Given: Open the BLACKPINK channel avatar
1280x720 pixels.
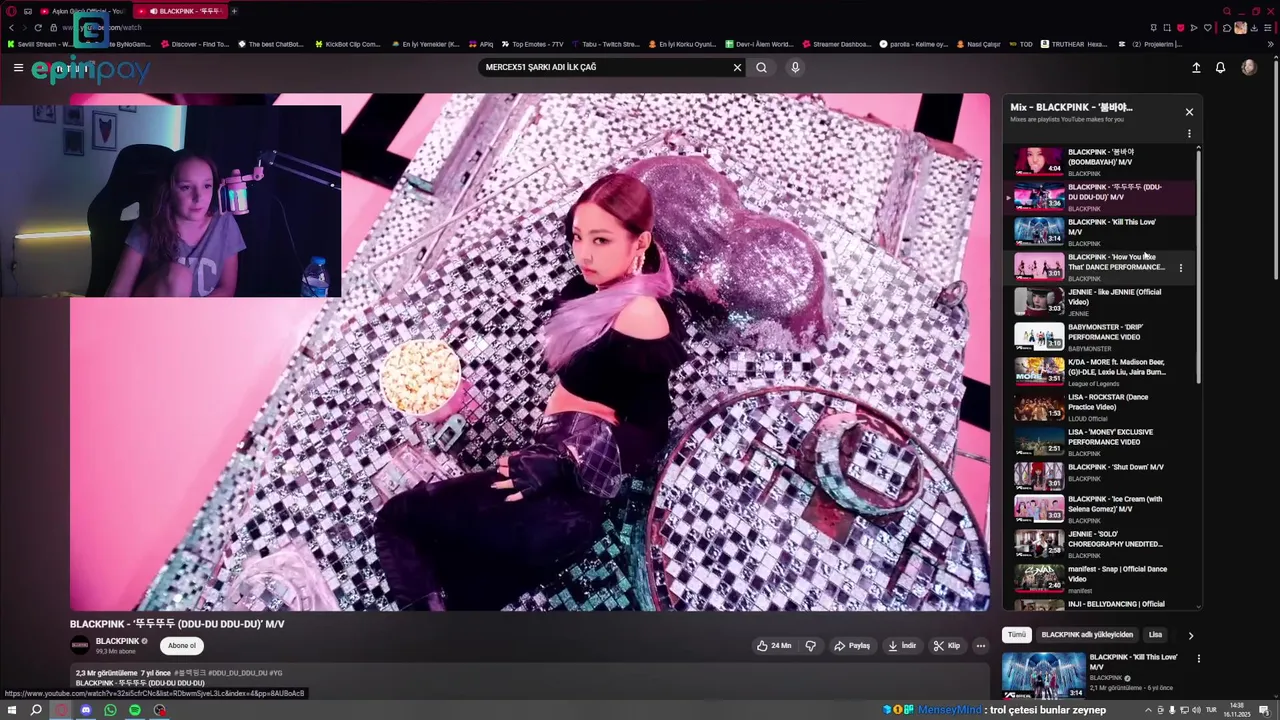Looking at the screenshot, I should pos(80,646).
